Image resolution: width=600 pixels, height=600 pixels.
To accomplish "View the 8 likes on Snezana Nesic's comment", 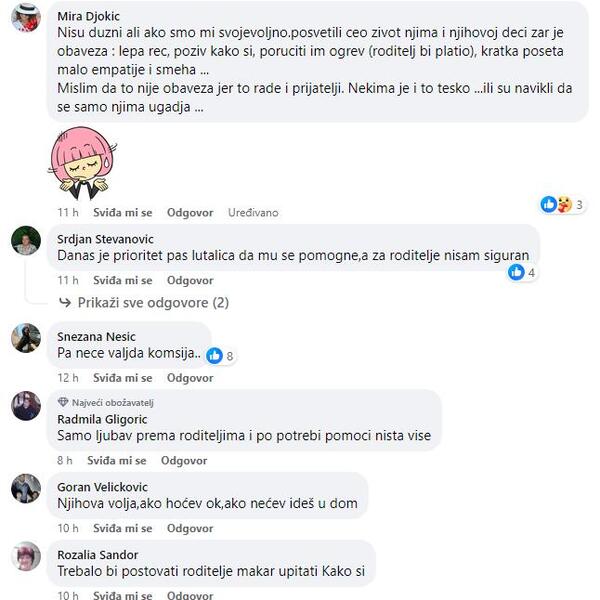I will click(x=220, y=356).
